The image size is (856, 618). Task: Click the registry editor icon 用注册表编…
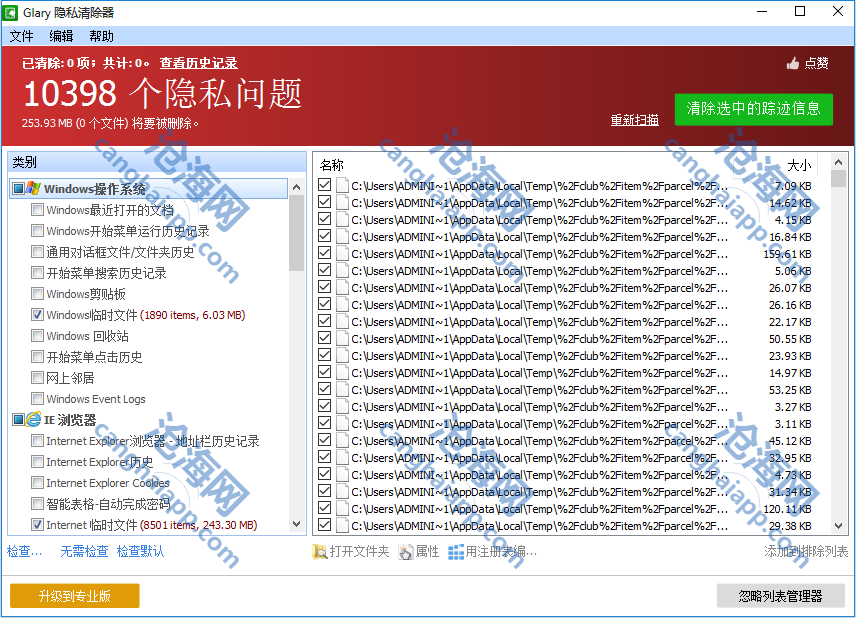pyautogui.click(x=456, y=552)
